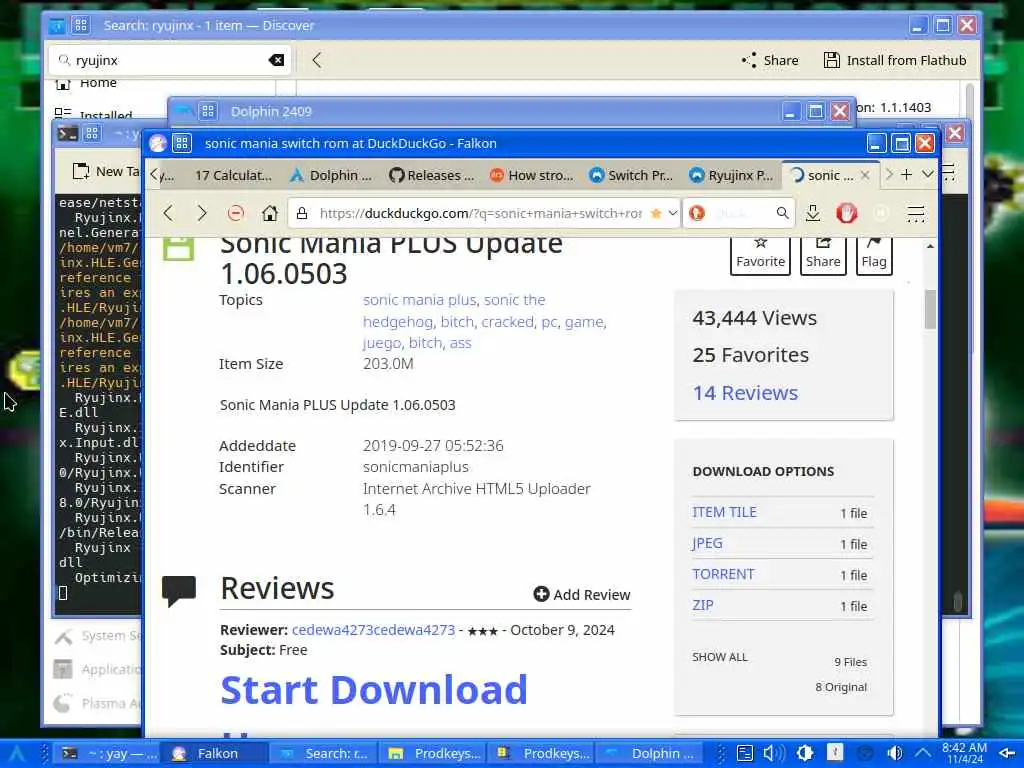Viewport: 1024px width, 768px height.
Task: Click Install from Flathub in Discover
Action: pyautogui.click(x=895, y=60)
